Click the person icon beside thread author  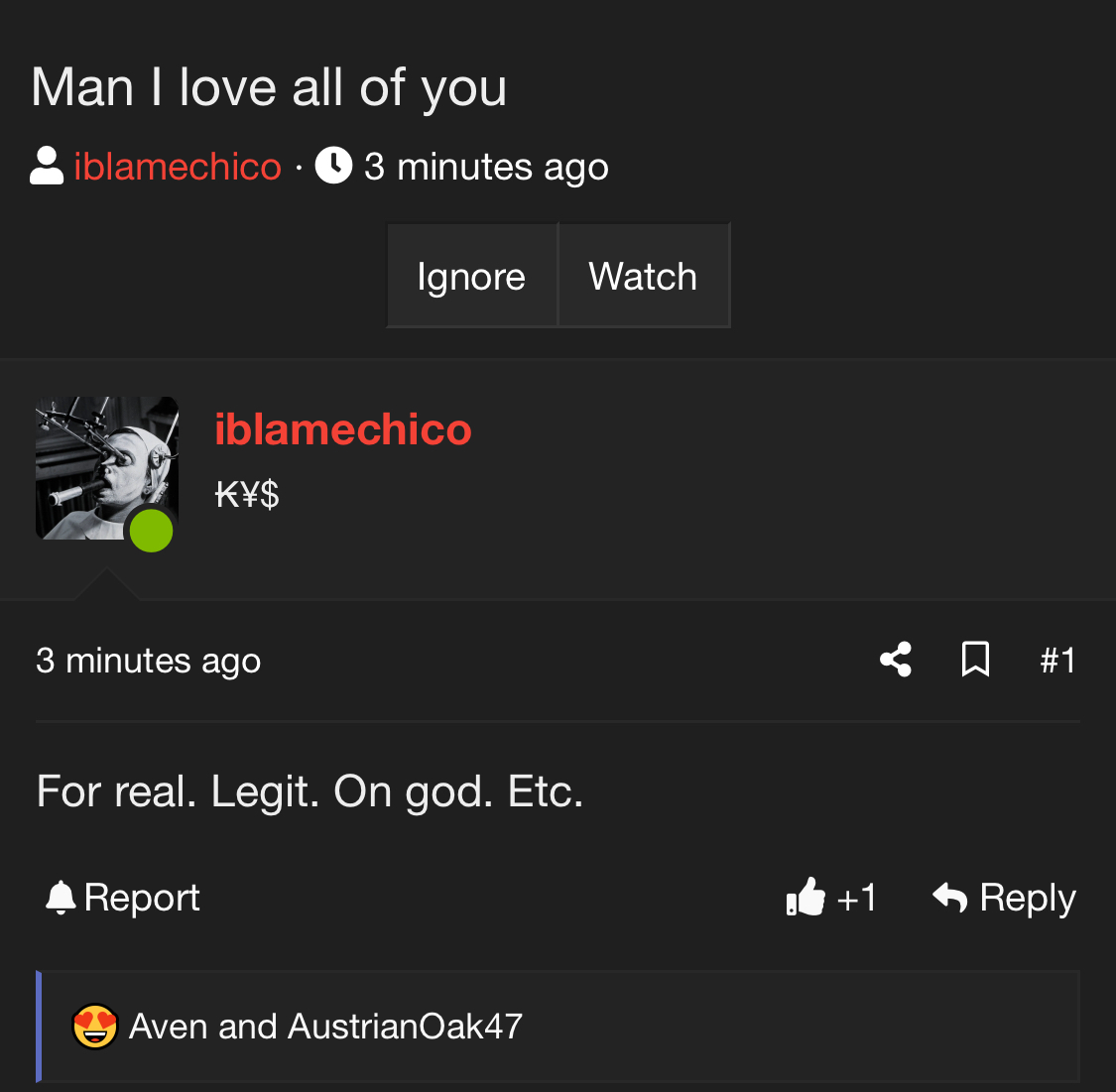tap(47, 166)
